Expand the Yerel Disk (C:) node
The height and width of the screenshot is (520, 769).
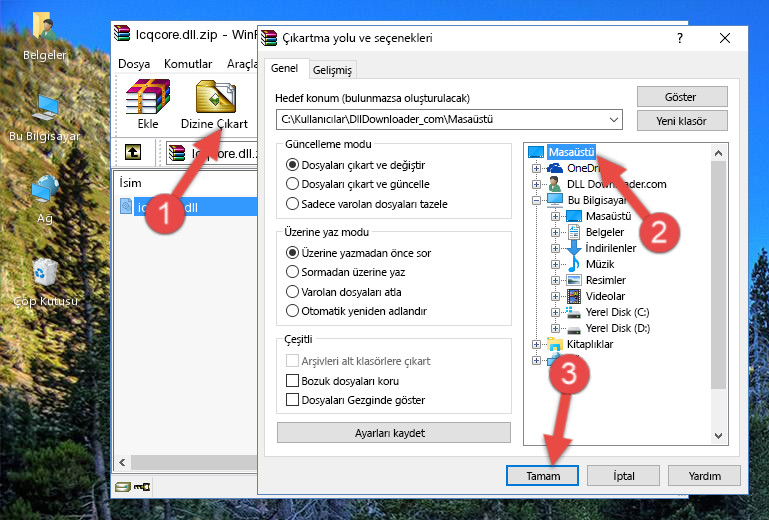(555, 312)
